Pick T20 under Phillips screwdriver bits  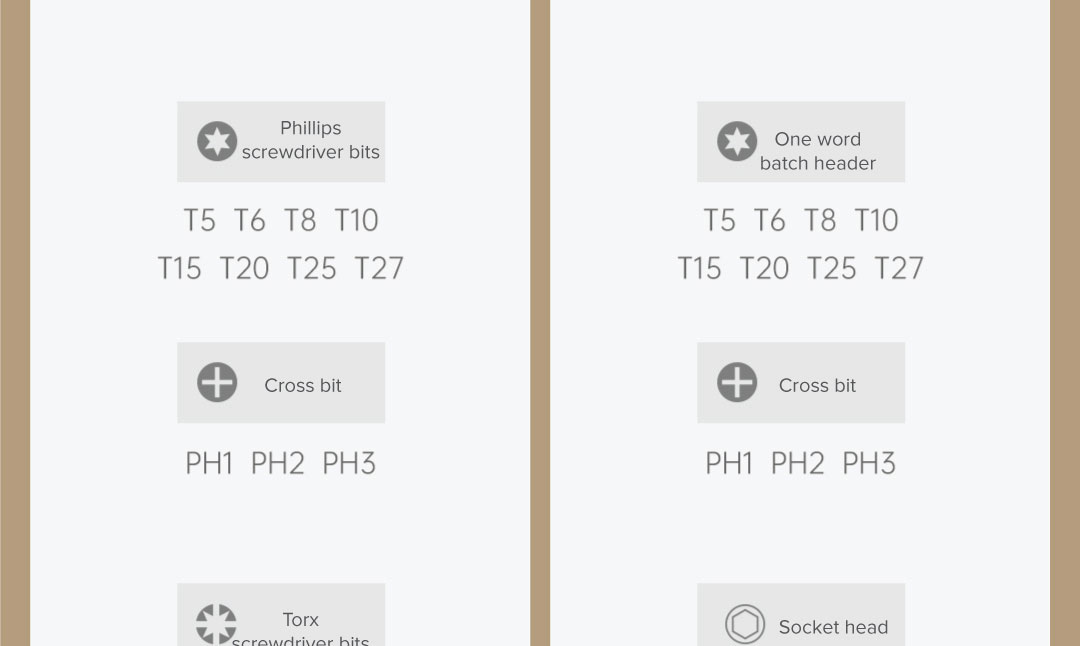[x=244, y=268]
